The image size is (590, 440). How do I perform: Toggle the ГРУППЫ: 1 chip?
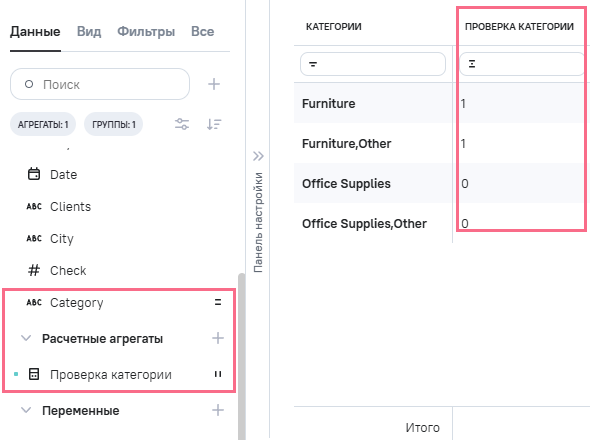coord(113,124)
